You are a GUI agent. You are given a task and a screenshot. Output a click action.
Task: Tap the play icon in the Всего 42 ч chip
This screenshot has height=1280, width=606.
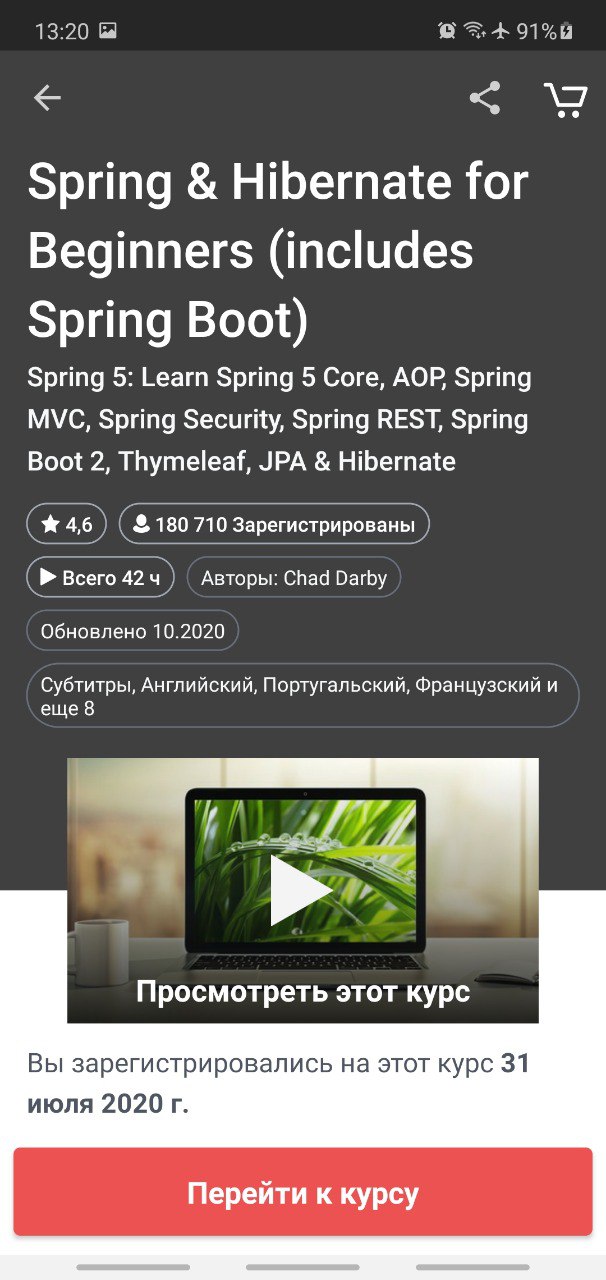(47, 577)
